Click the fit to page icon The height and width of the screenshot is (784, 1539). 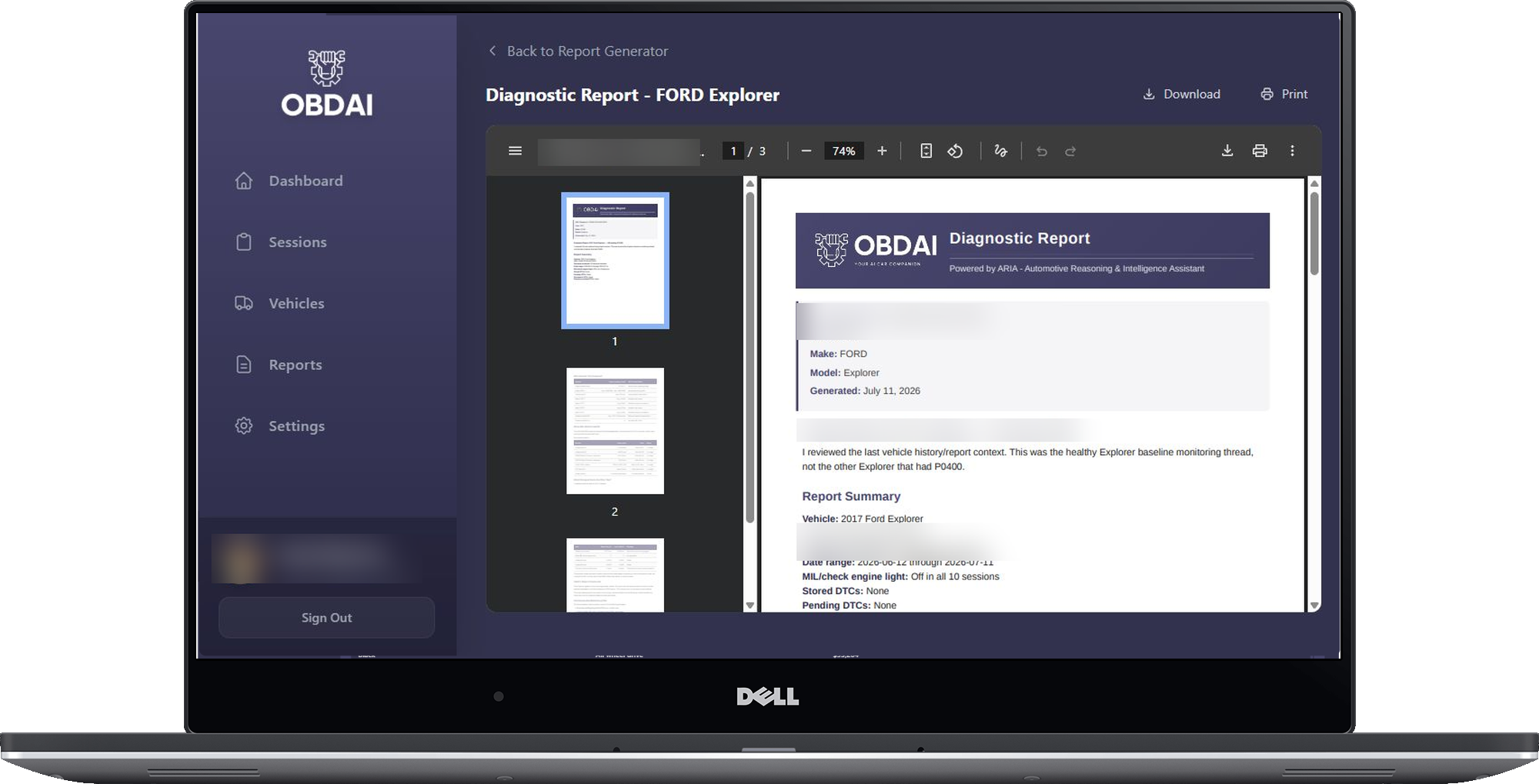tap(926, 151)
